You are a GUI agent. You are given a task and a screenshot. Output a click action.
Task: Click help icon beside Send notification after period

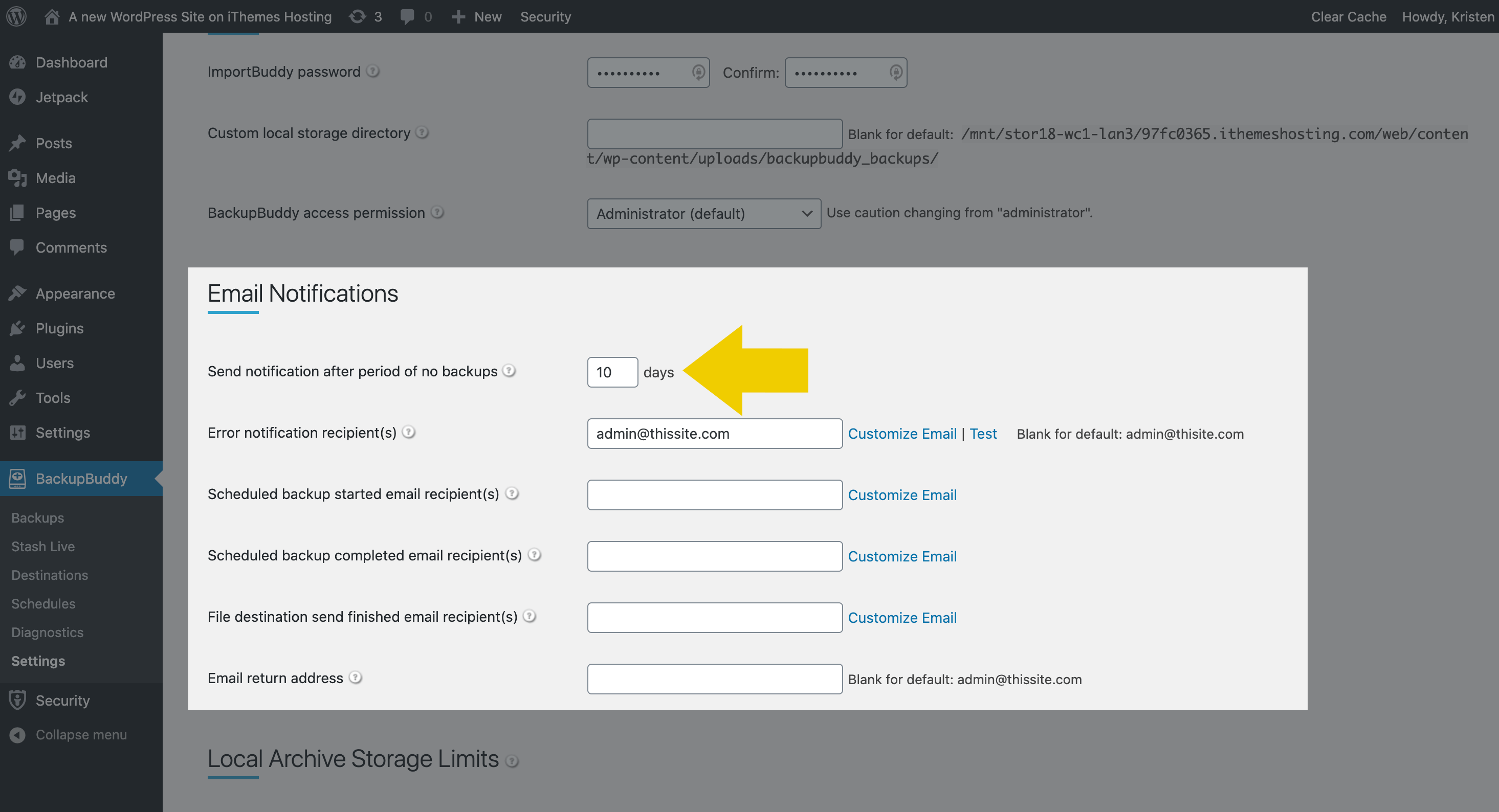coord(509,371)
